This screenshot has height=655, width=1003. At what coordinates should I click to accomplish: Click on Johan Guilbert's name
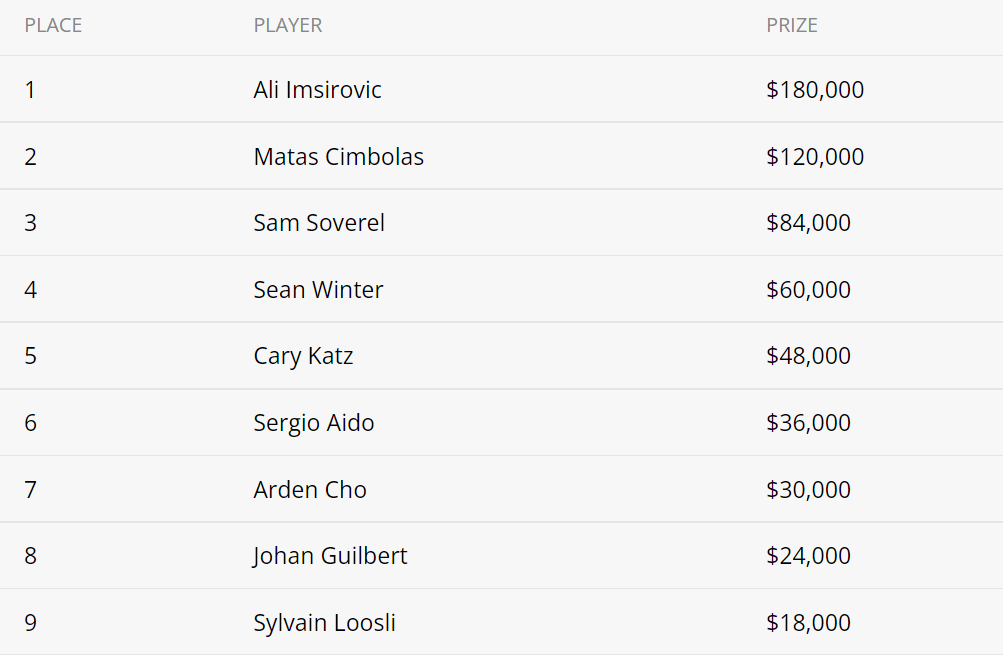[329, 556]
